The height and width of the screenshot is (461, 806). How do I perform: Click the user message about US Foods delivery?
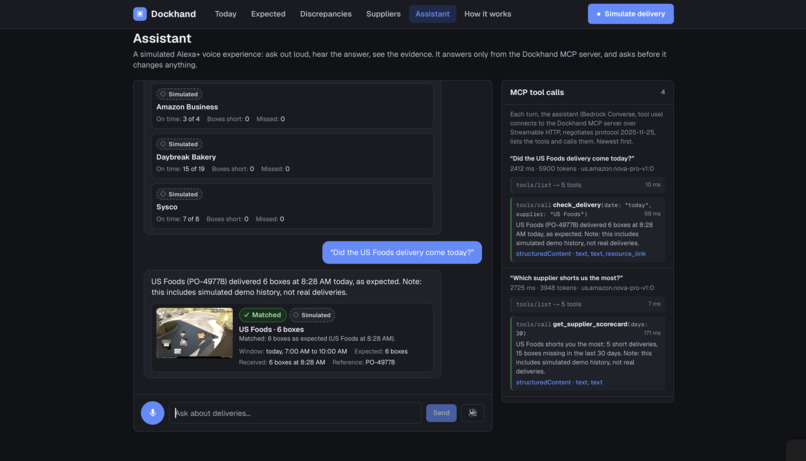[x=402, y=252]
